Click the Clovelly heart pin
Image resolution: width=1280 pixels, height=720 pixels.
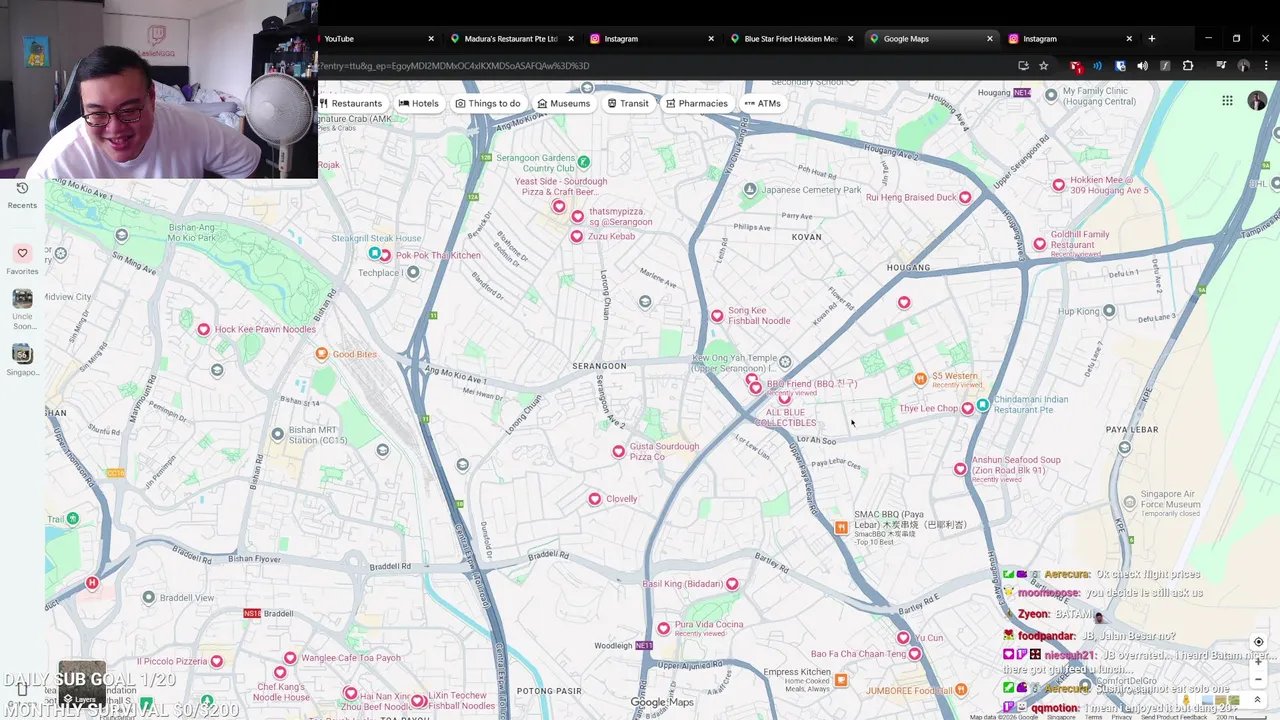[x=595, y=499]
